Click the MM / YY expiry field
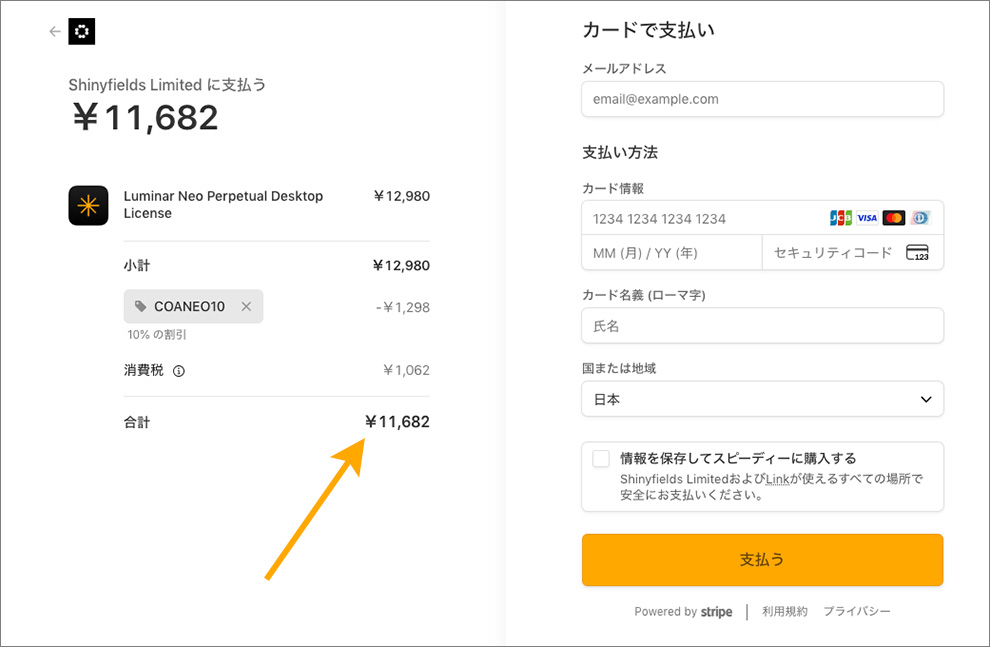Screen dimensions: 990x647 point(670,253)
